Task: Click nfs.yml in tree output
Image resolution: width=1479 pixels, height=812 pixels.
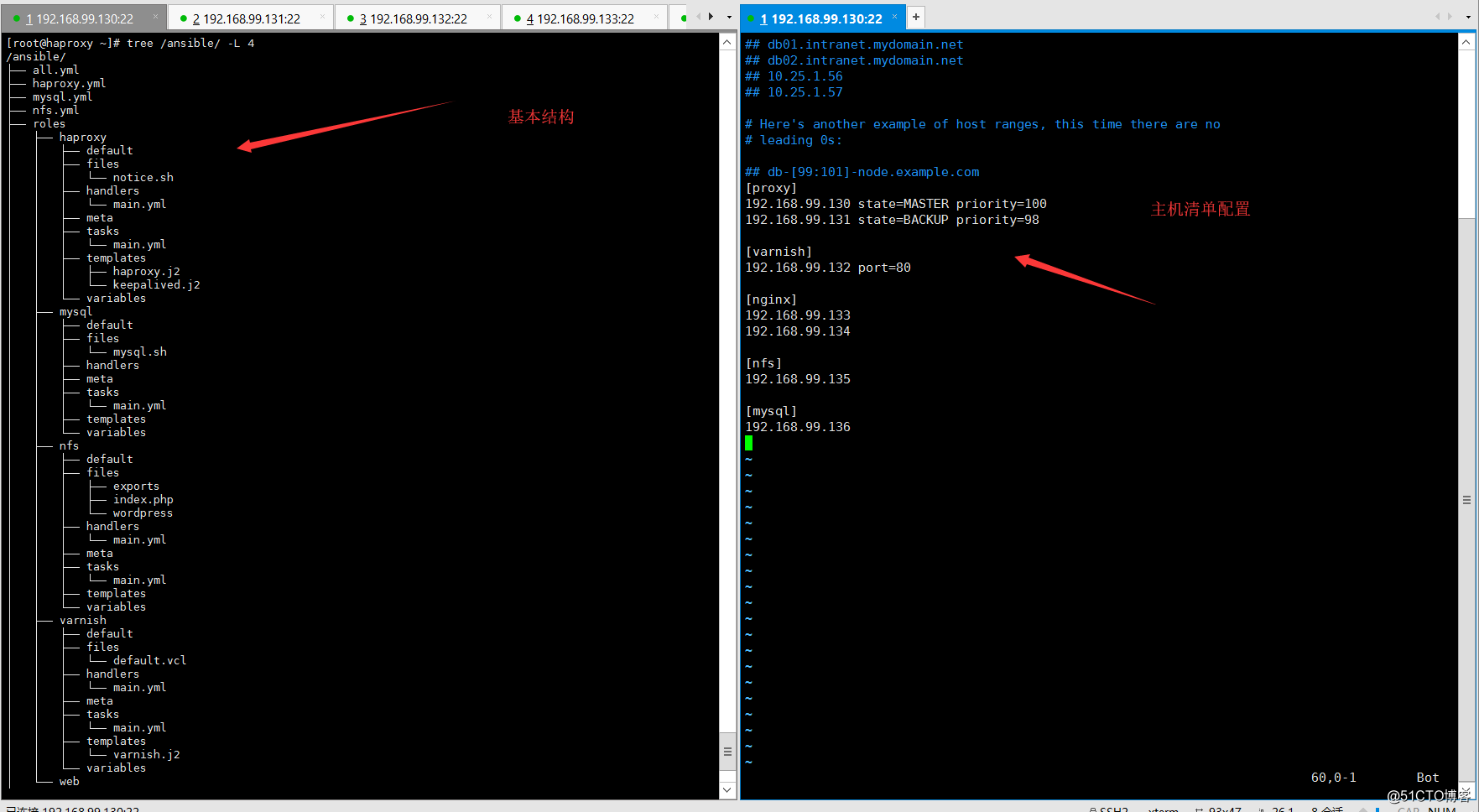Action: 55,110
